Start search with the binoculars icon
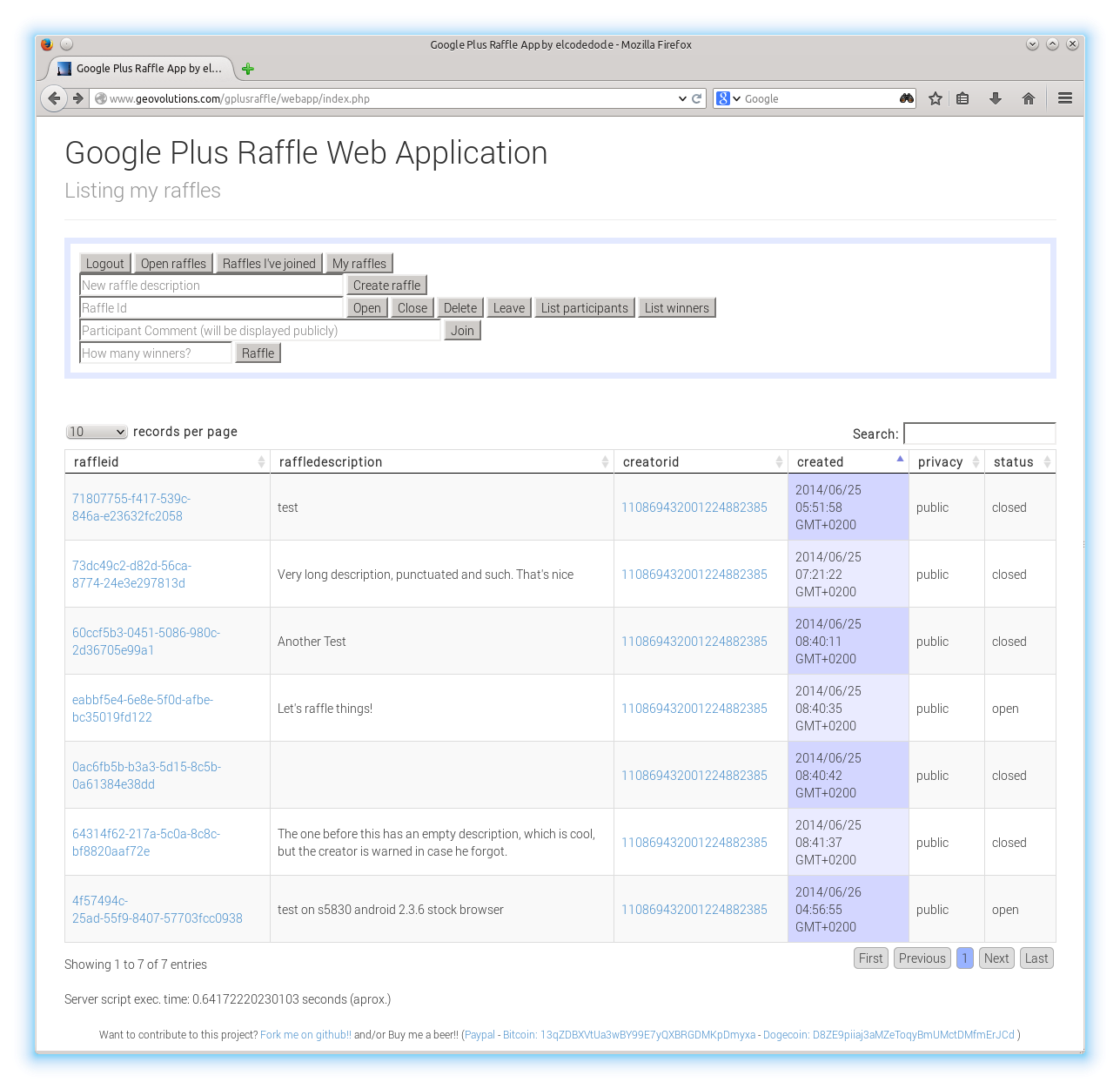The width and height of the screenshot is (1120, 1089). 907,98
